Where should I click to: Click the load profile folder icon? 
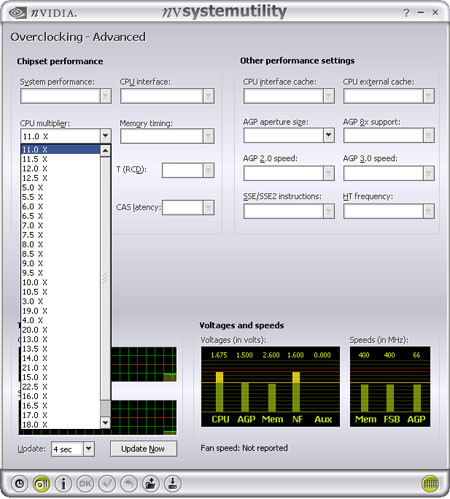(151, 483)
